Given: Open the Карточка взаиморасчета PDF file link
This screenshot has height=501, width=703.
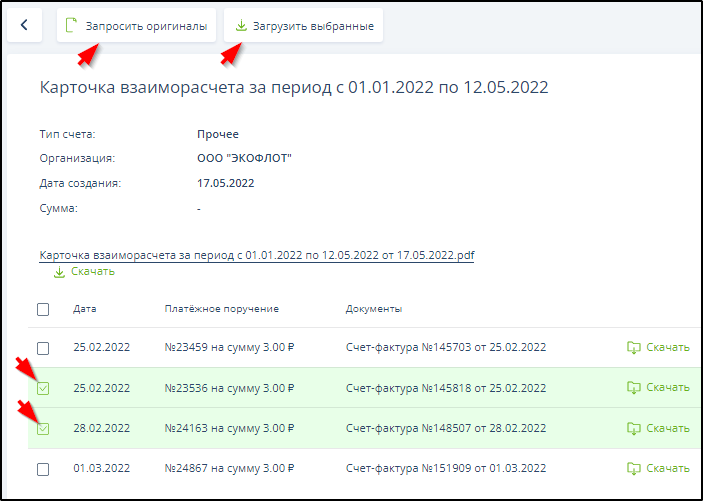Looking at the screenshot, I should point(256,255).
